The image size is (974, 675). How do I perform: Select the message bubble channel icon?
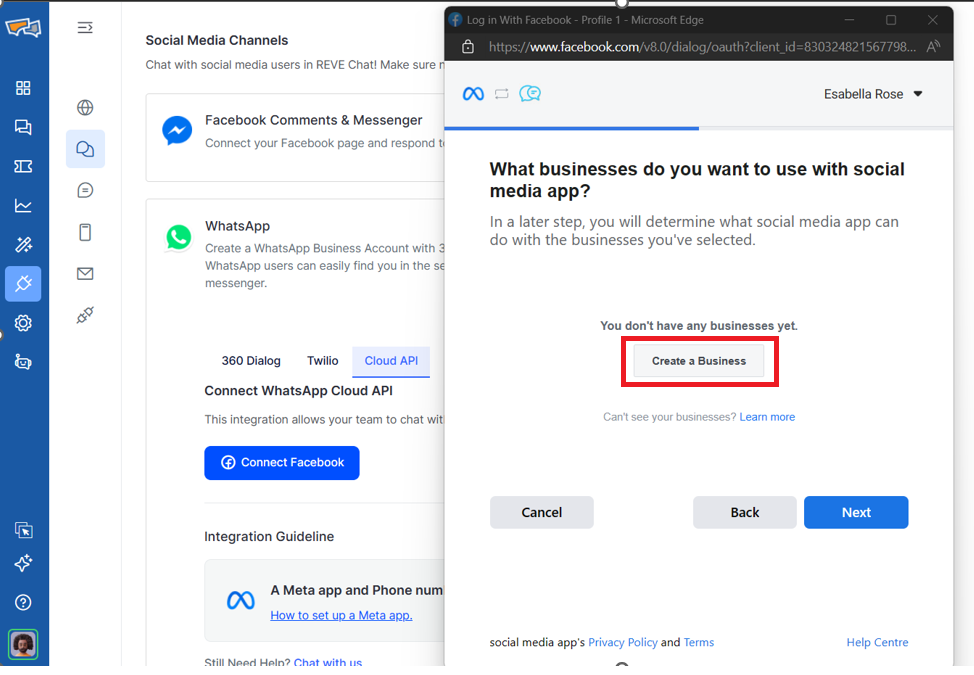coord(85,190)
